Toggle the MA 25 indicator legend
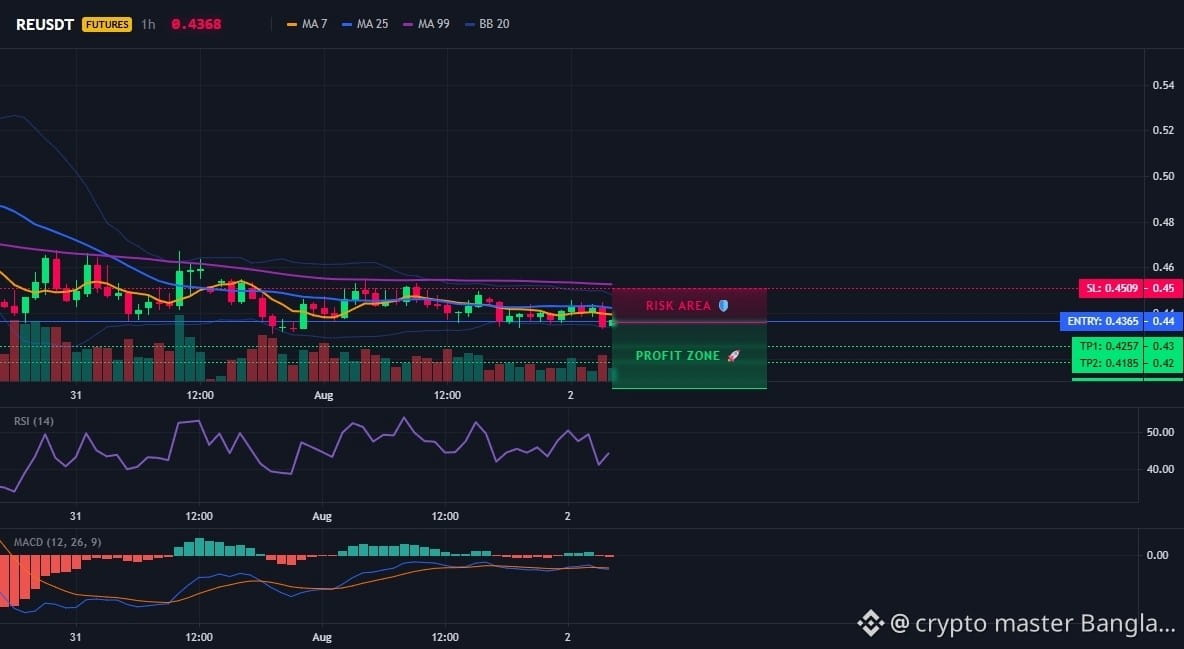This screenshot has width=1184, height=649. 365,24
